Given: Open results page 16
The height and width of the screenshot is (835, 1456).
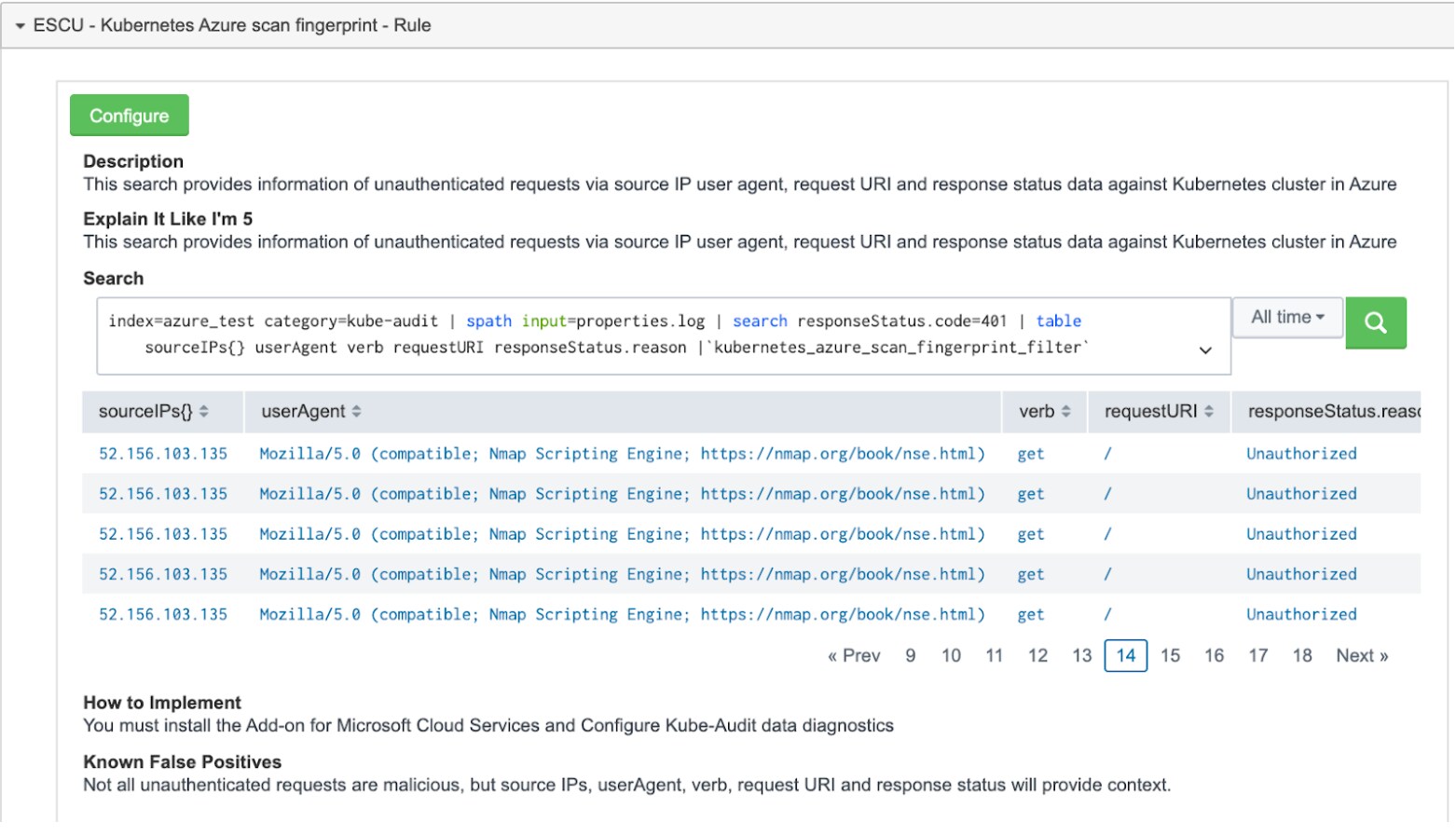Looking at the screenshot, I should tap(1214, 655).
